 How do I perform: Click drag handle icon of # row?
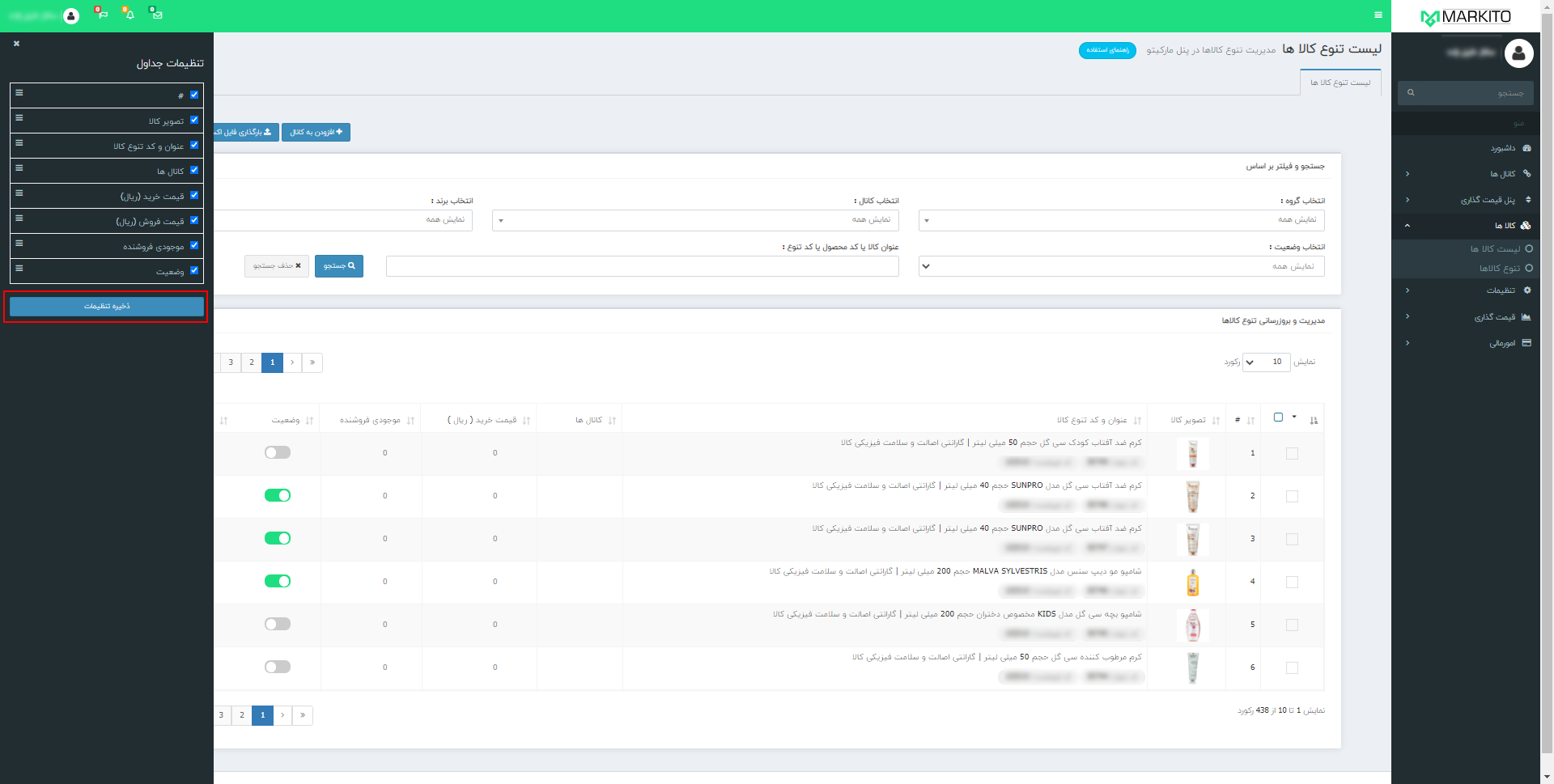click(x=19, y=93)
